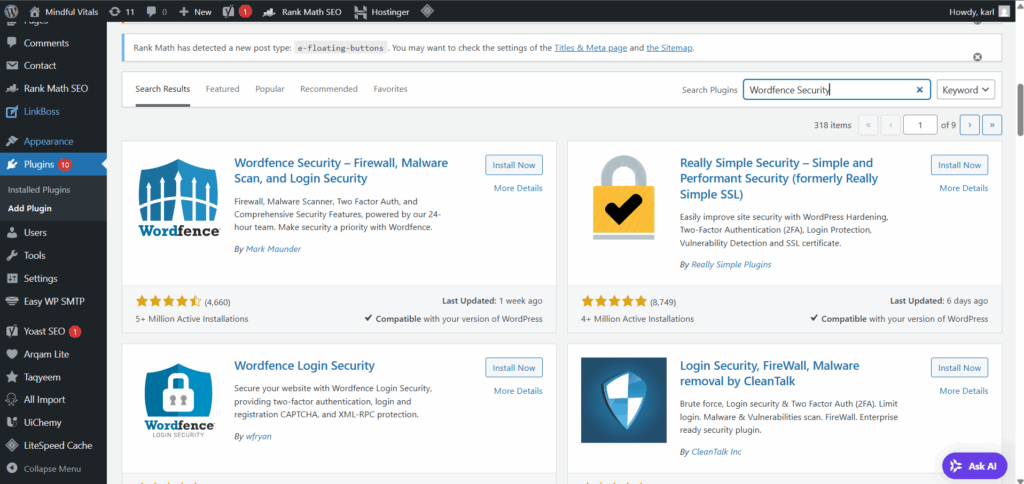Open the Titles & Meta page link
Image resolution: width=1024 pixels, height=484 pixels.
click(590, 48)
